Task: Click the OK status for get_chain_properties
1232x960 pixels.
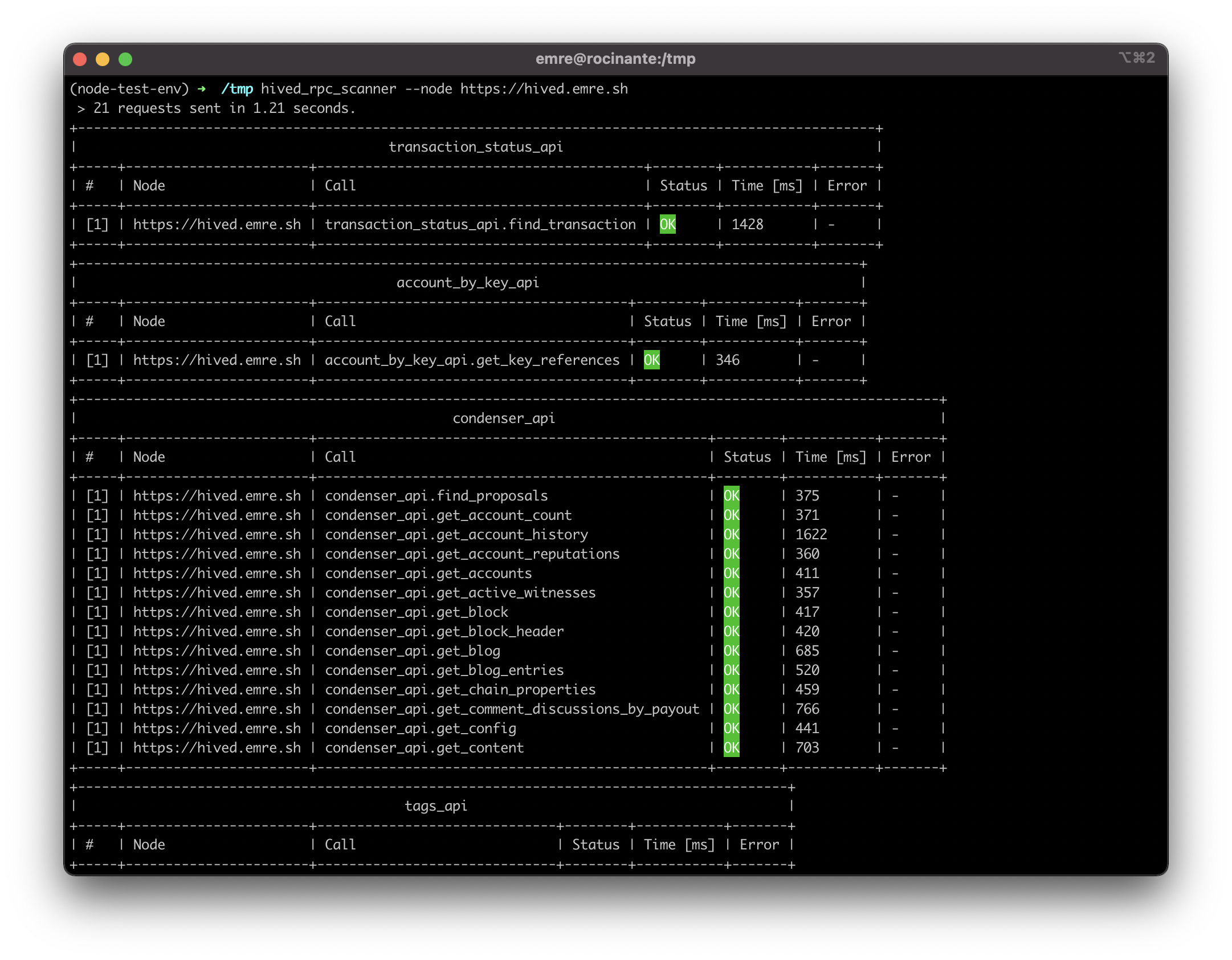Action: 732,690
